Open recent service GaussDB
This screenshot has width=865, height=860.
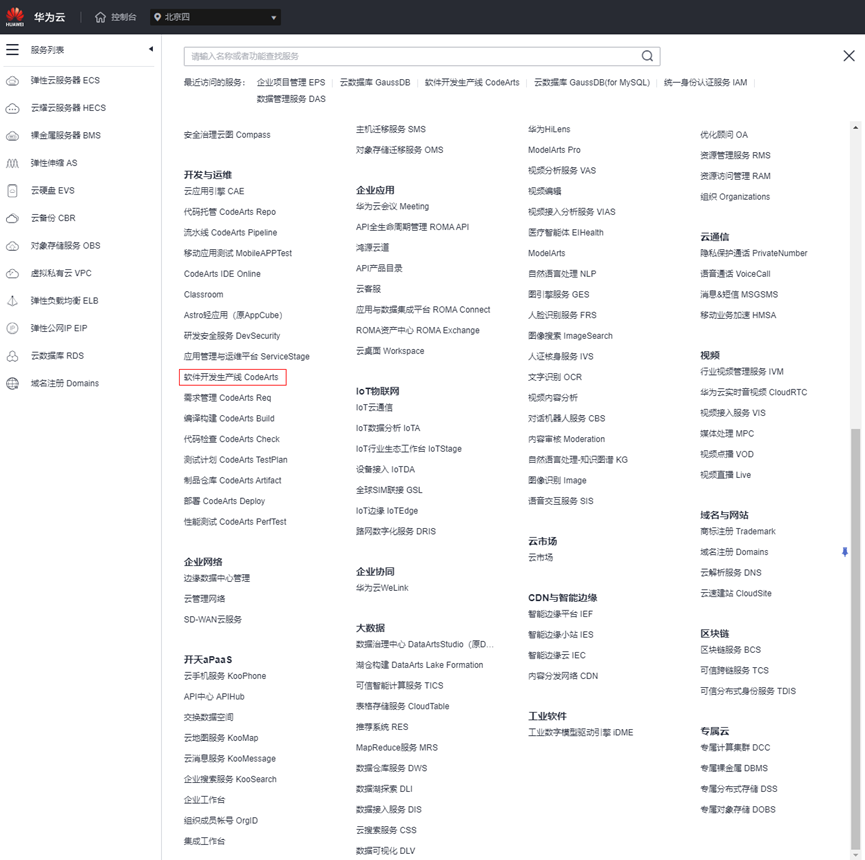pos(375,82)
